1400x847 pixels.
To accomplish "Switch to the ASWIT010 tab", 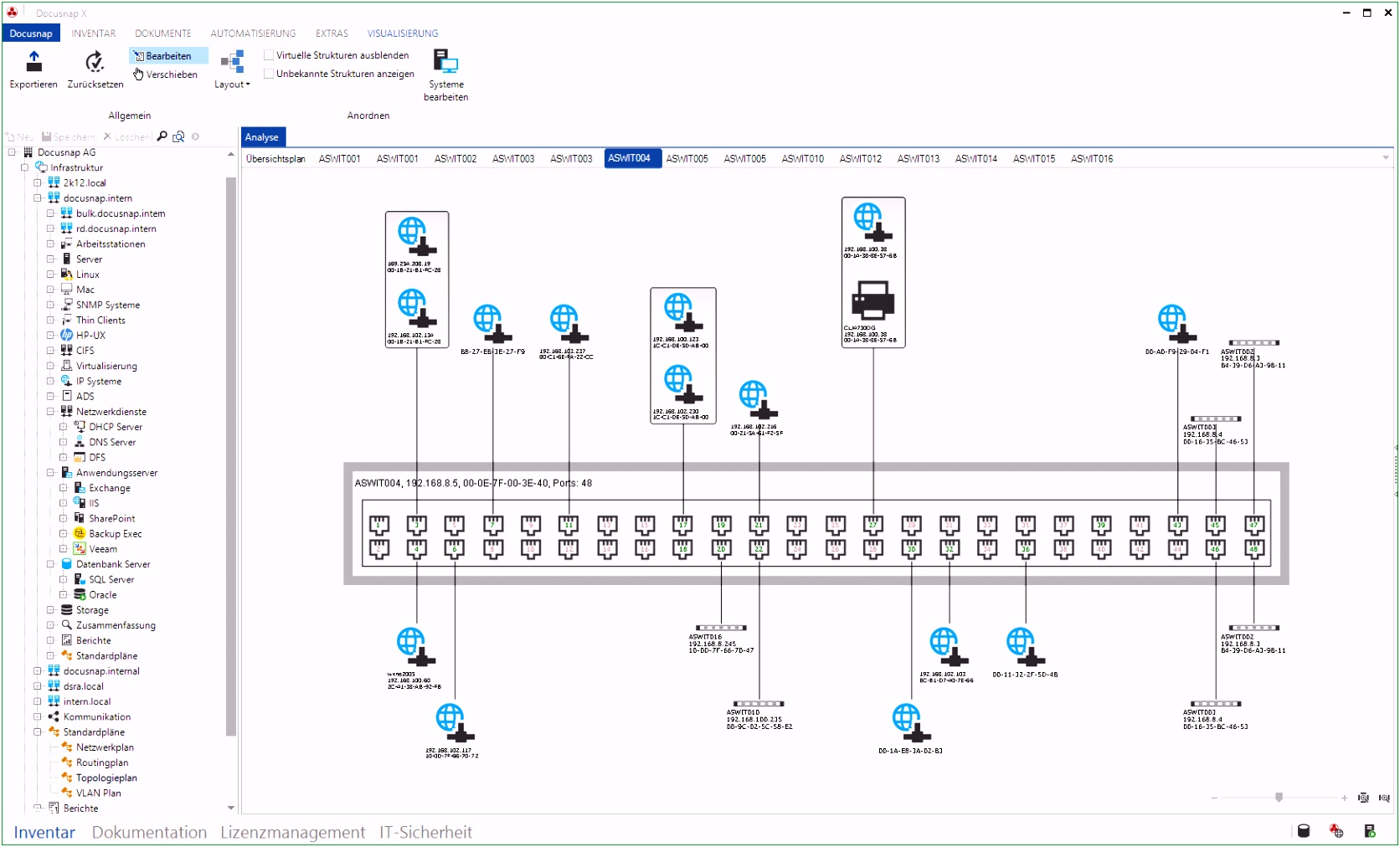I will click(802, 159).
